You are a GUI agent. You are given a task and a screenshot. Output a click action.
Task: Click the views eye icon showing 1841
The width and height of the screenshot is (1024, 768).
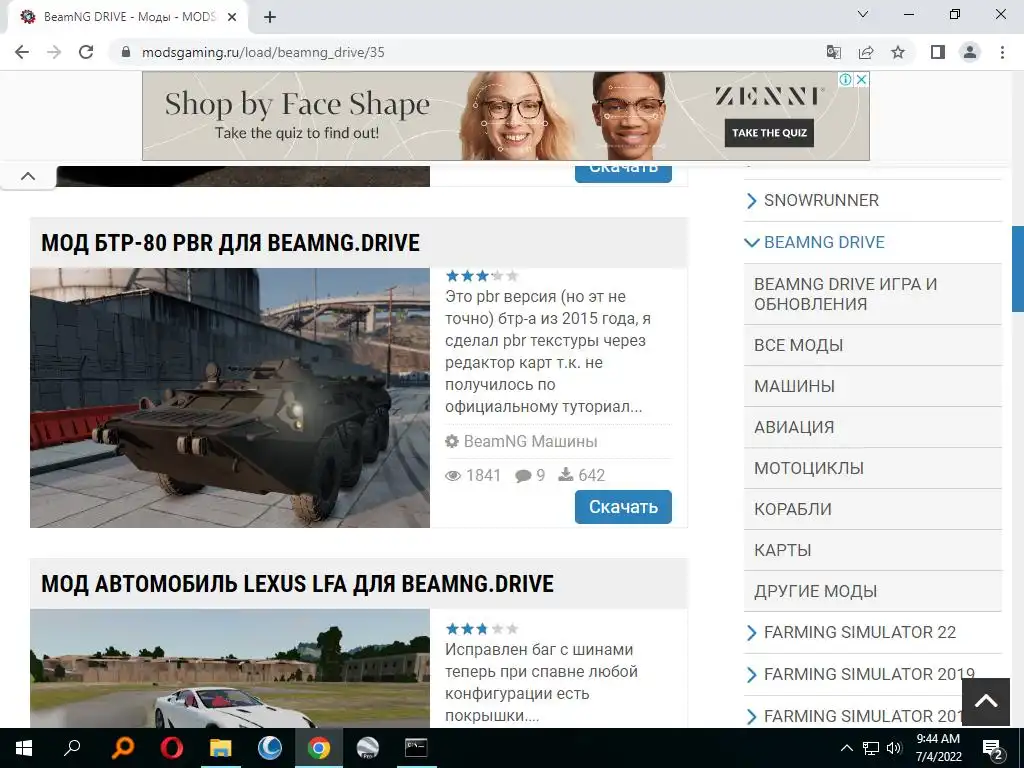tap(453, 475)
